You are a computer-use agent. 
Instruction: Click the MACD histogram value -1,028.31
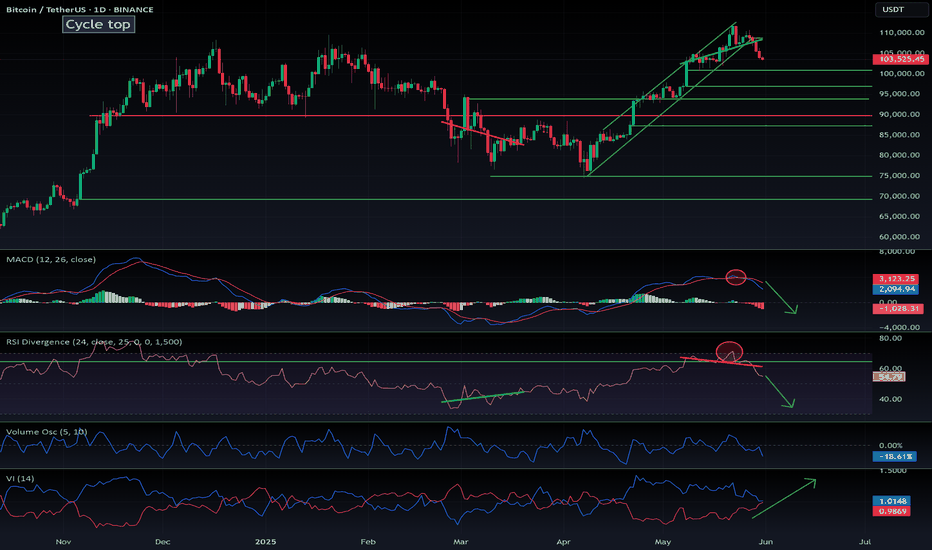(898, 309)
